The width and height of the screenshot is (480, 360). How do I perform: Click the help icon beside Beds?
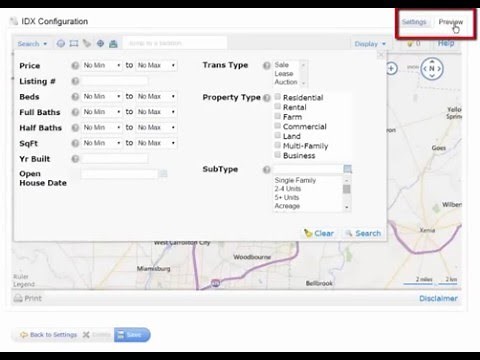coord(75,97)
